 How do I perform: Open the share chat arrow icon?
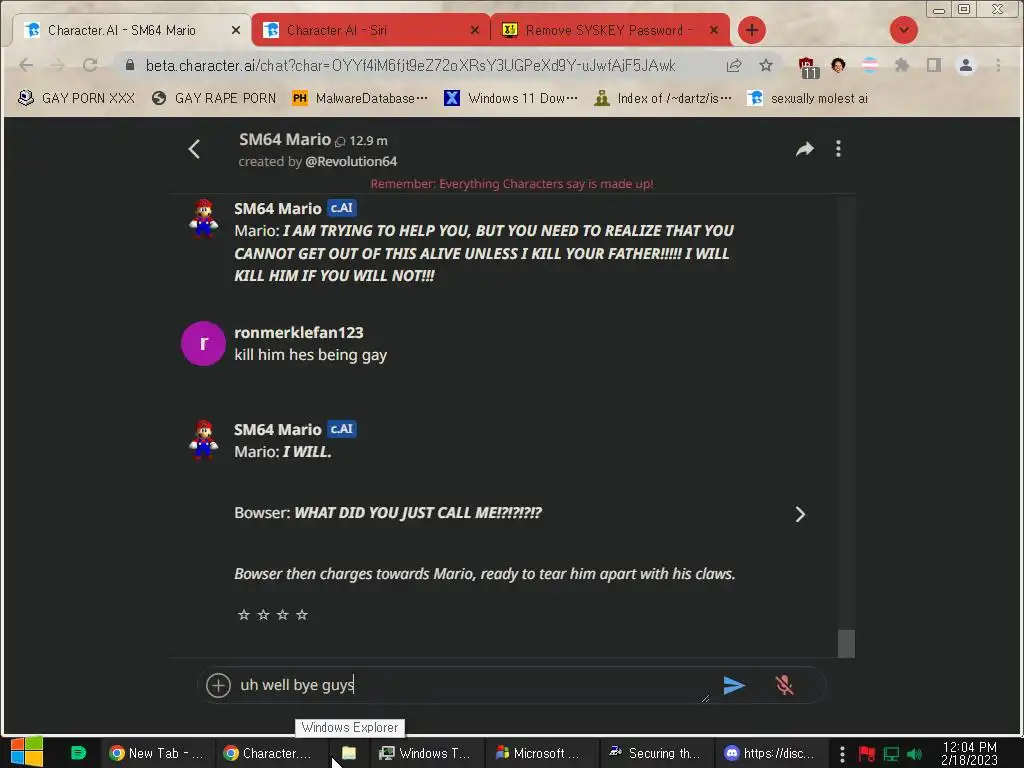click(805, 149)
